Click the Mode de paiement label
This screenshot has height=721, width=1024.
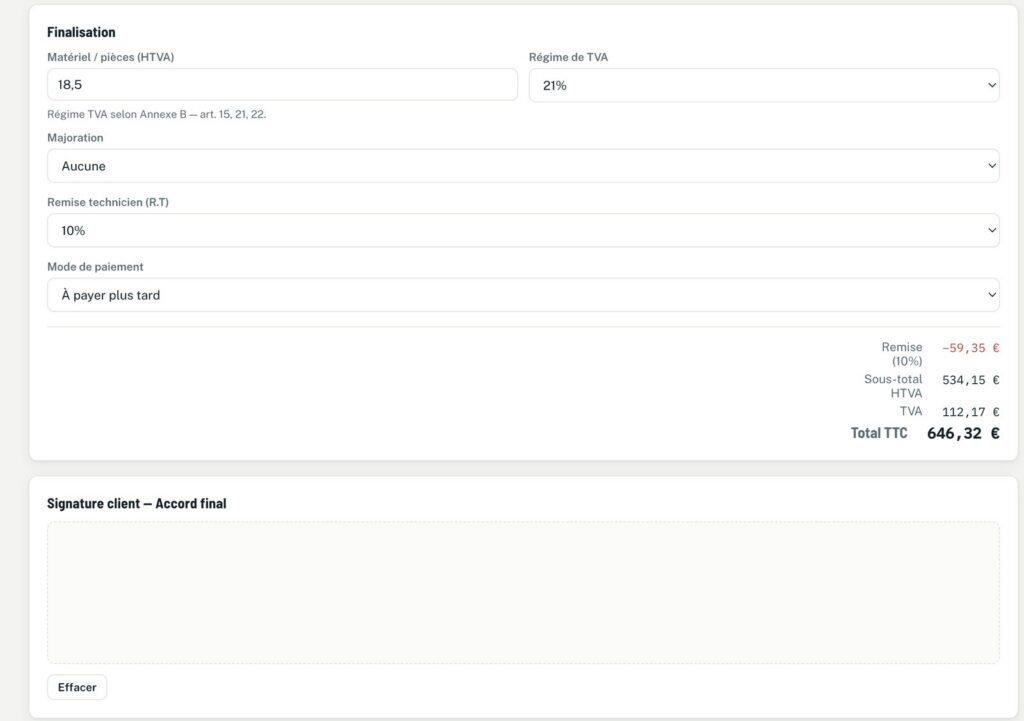coord(95,266)
